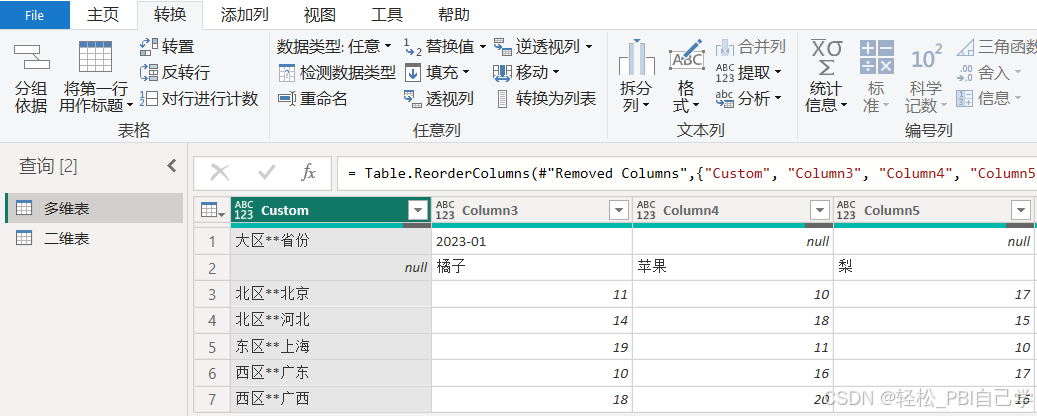The image size is (1037, 416).
Task: Open Custom column filter dropdown
Action: point(418,210)
